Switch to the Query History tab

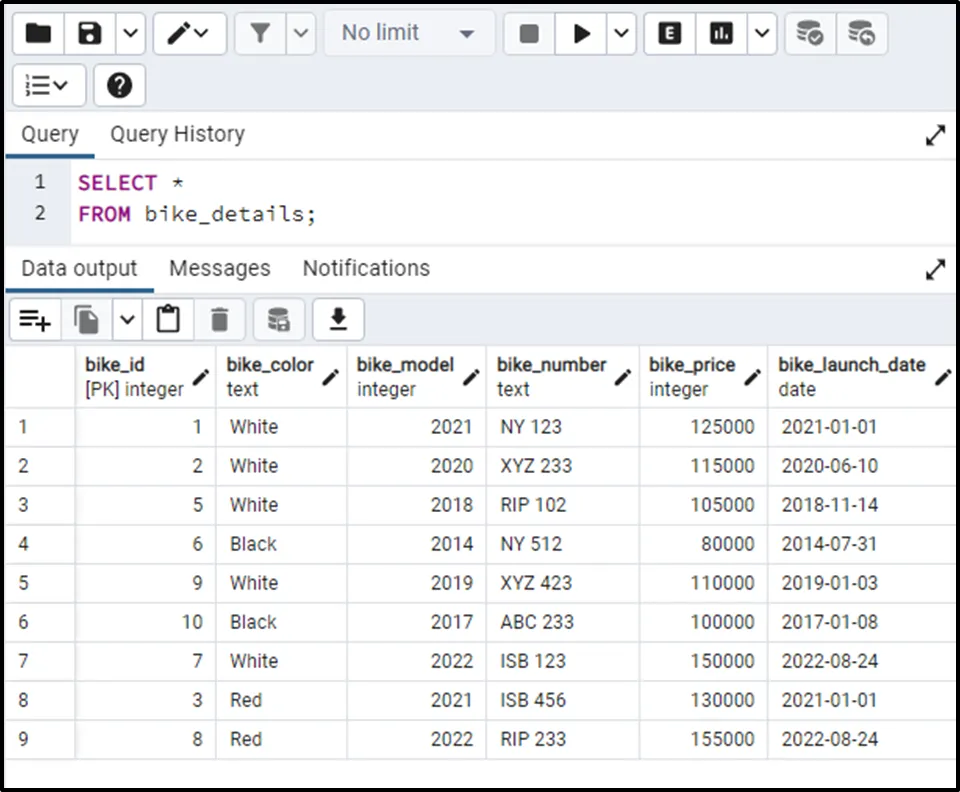pos(177,134)
